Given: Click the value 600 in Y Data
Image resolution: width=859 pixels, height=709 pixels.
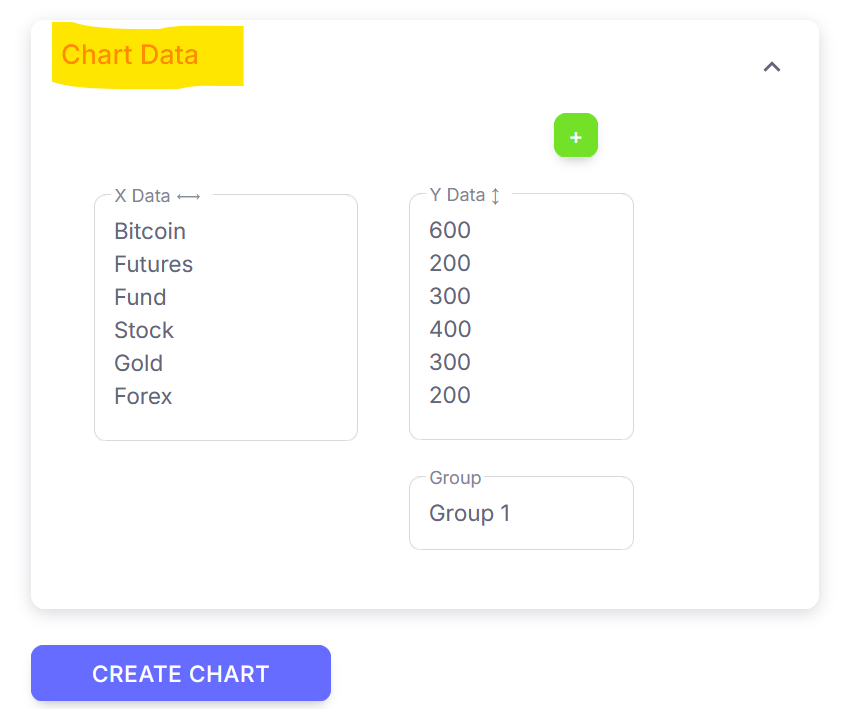Looking at the screenshot, I should [449, 230].
